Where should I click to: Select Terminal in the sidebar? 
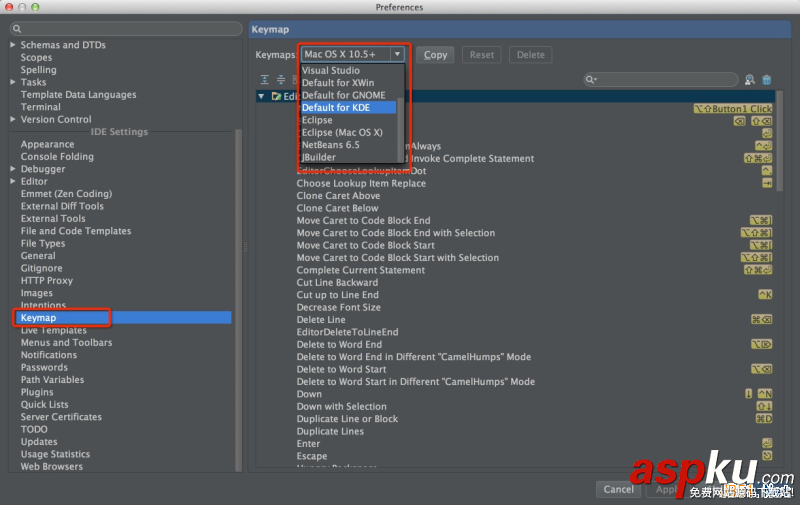[x=40, y=107]
